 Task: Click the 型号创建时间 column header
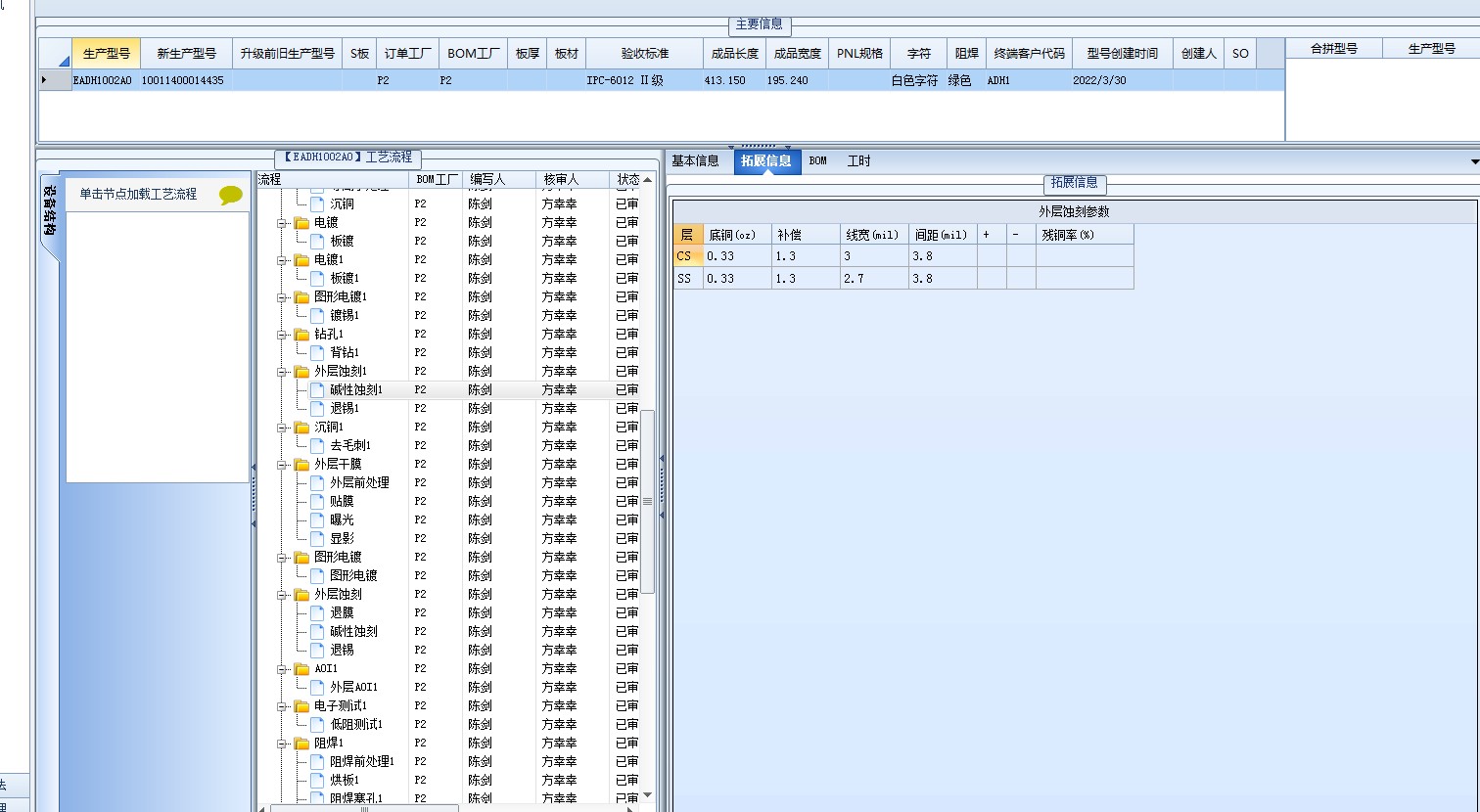point(1123,53)
